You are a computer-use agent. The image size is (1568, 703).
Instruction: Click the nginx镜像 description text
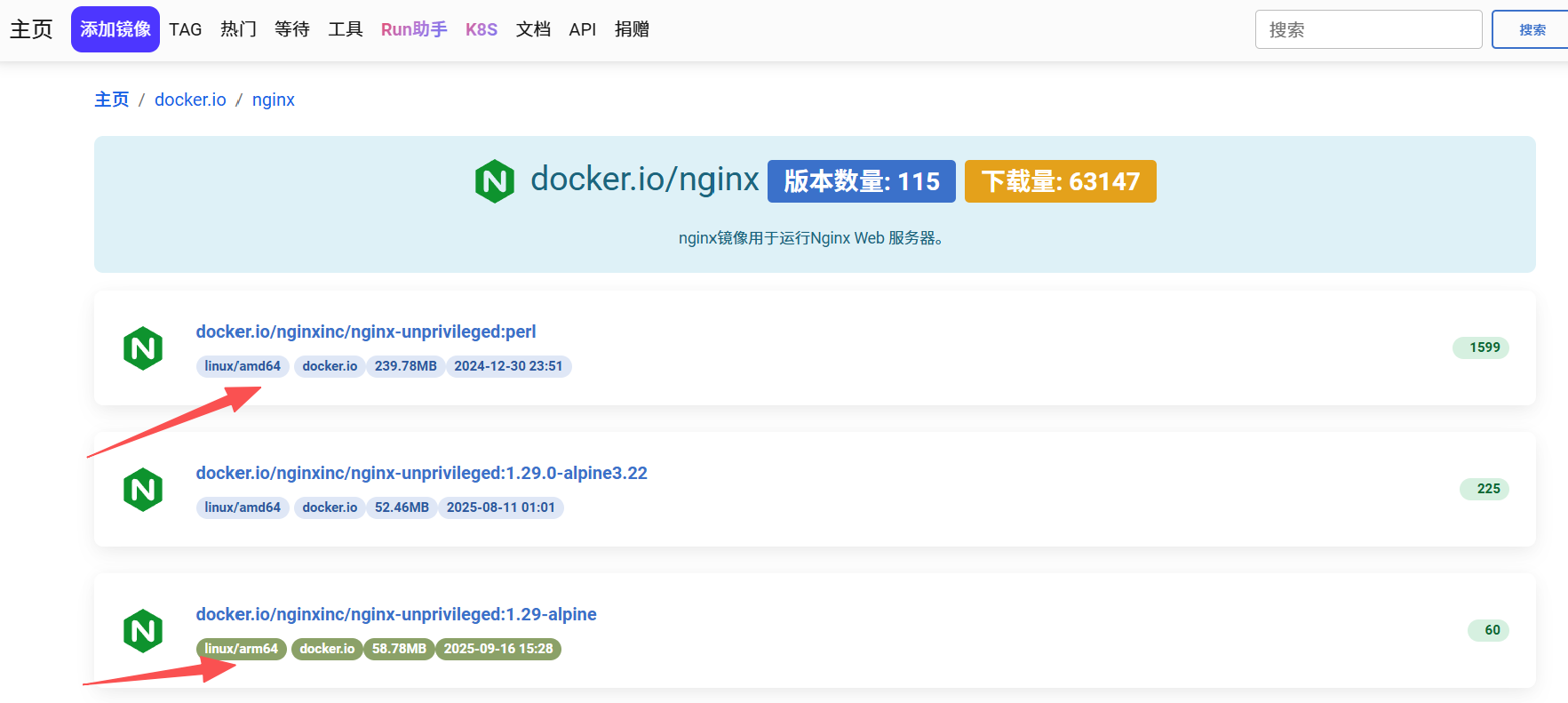(x=810, y=238)
